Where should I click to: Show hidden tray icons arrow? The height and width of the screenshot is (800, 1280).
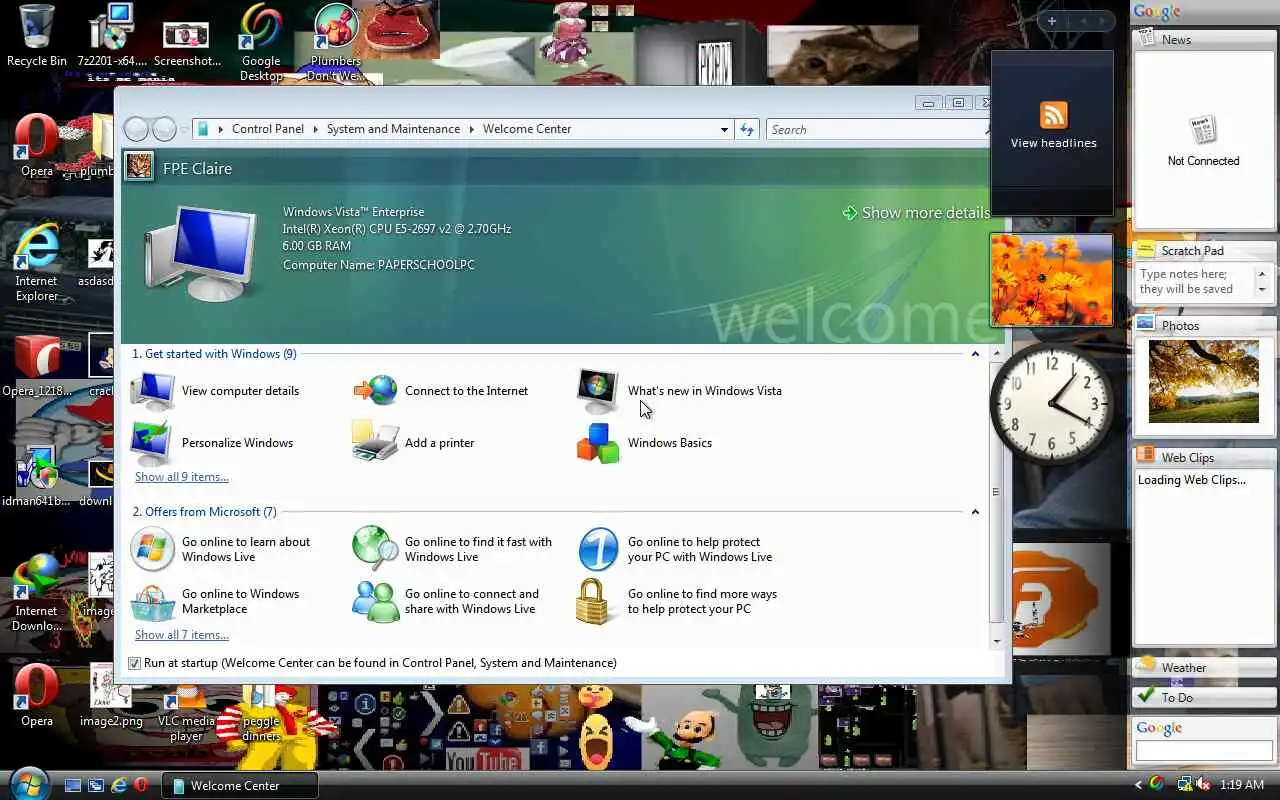(1138, 785)
